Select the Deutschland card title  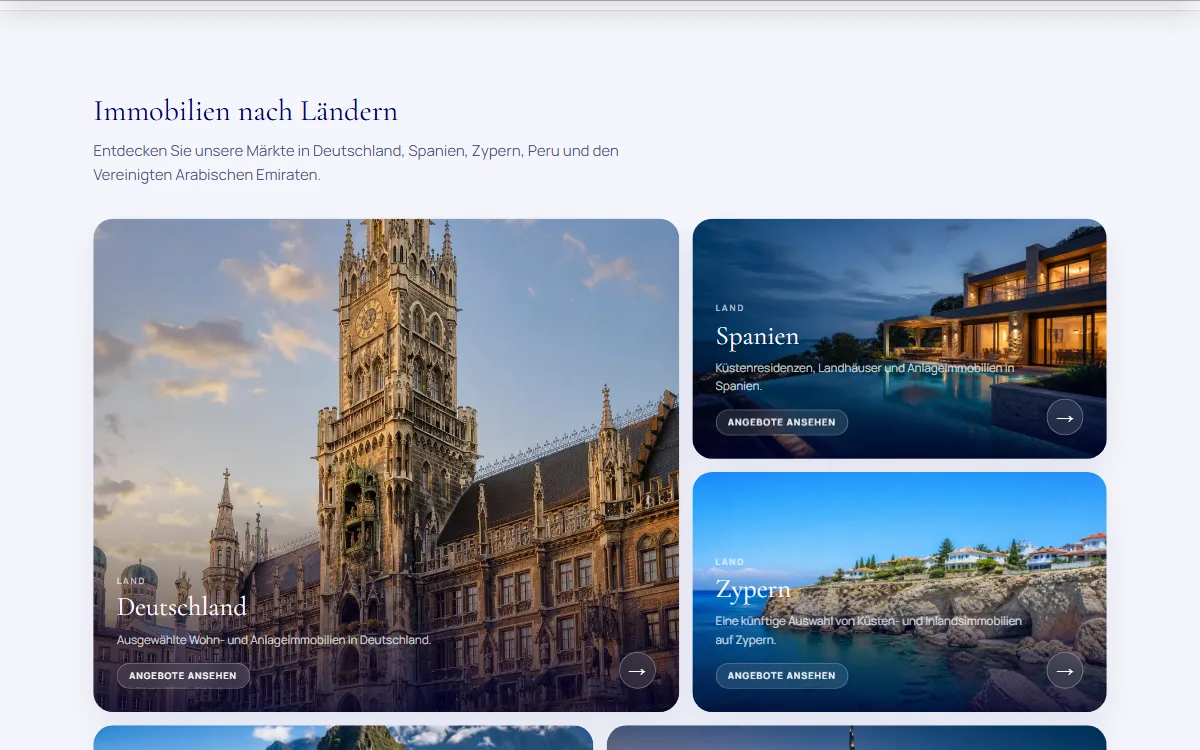182,607
